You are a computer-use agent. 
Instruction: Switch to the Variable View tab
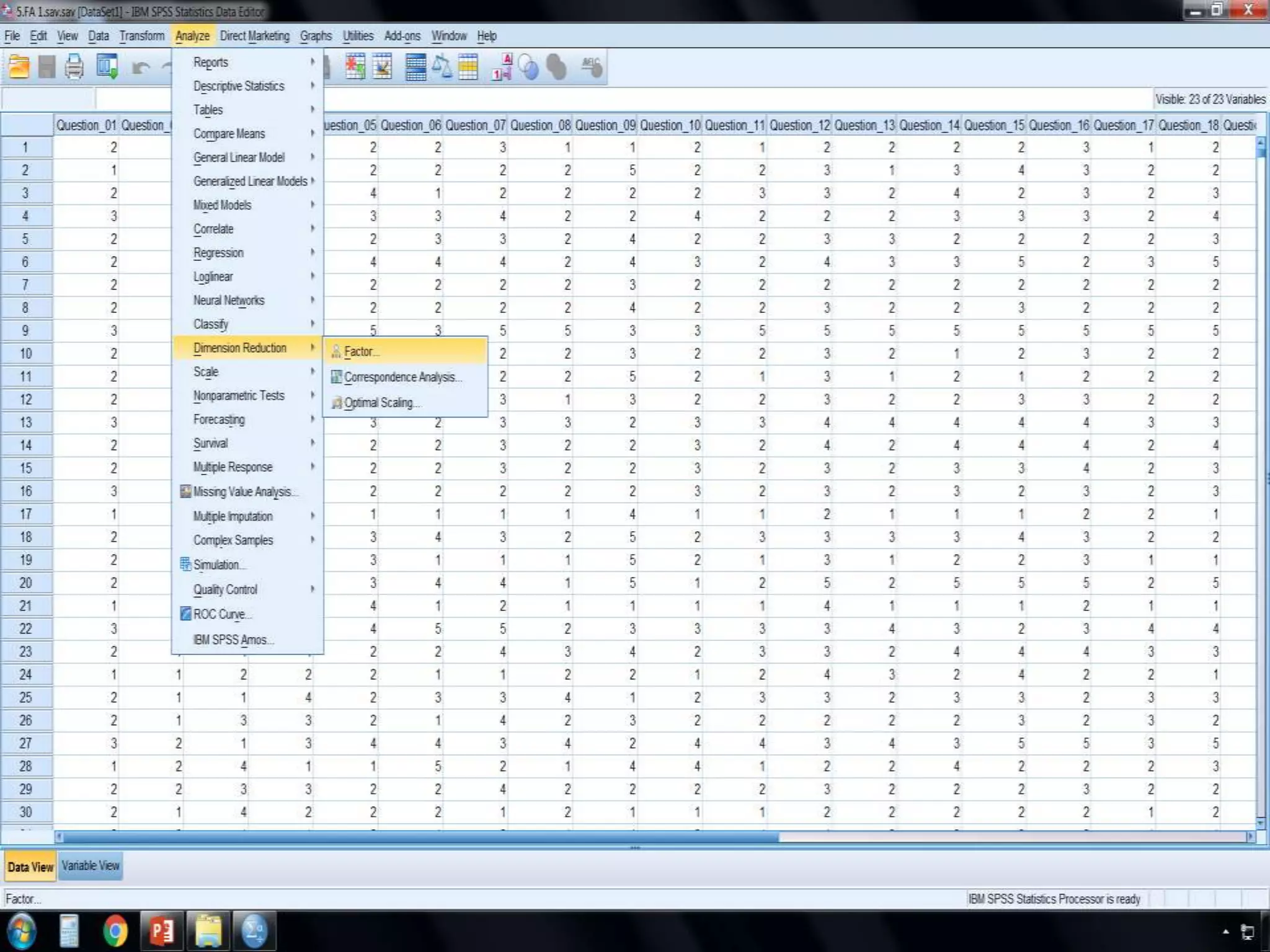coord(91,866)
